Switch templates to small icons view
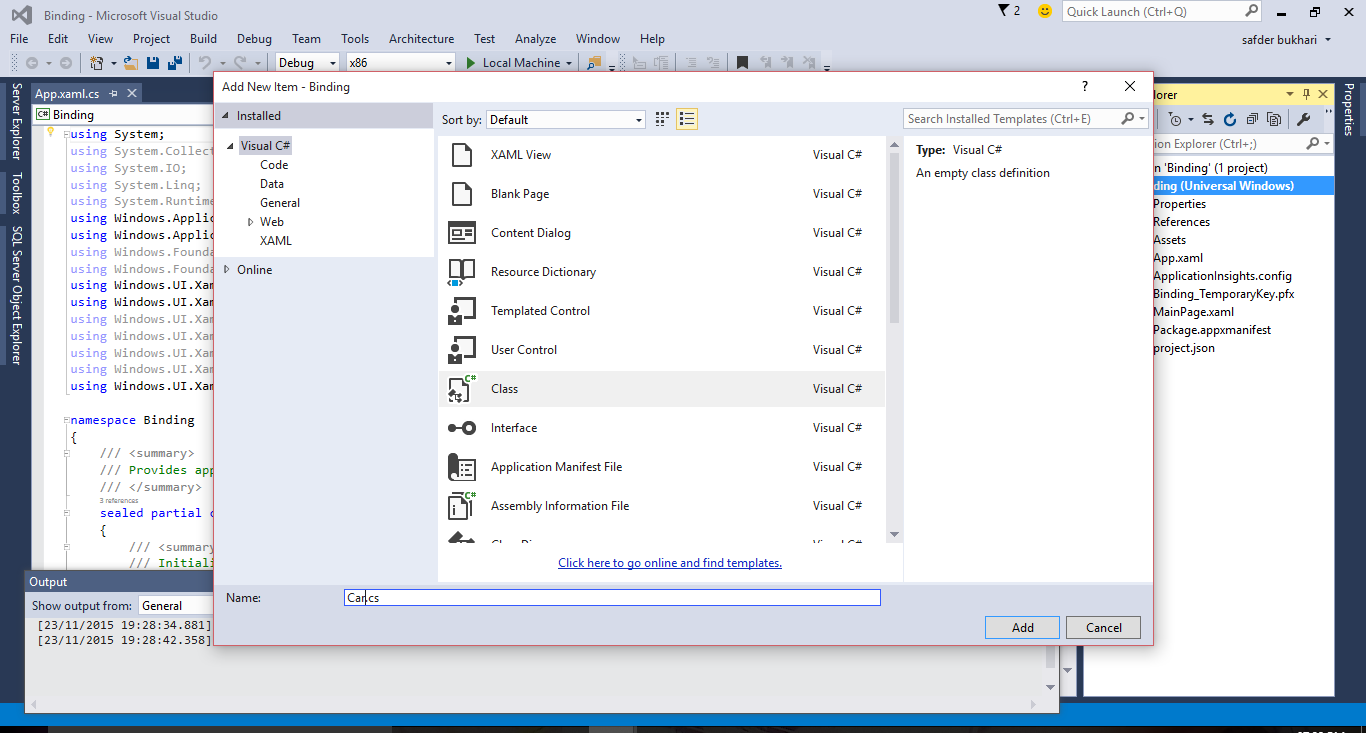The image size is (1366, 733). (662, 119)
